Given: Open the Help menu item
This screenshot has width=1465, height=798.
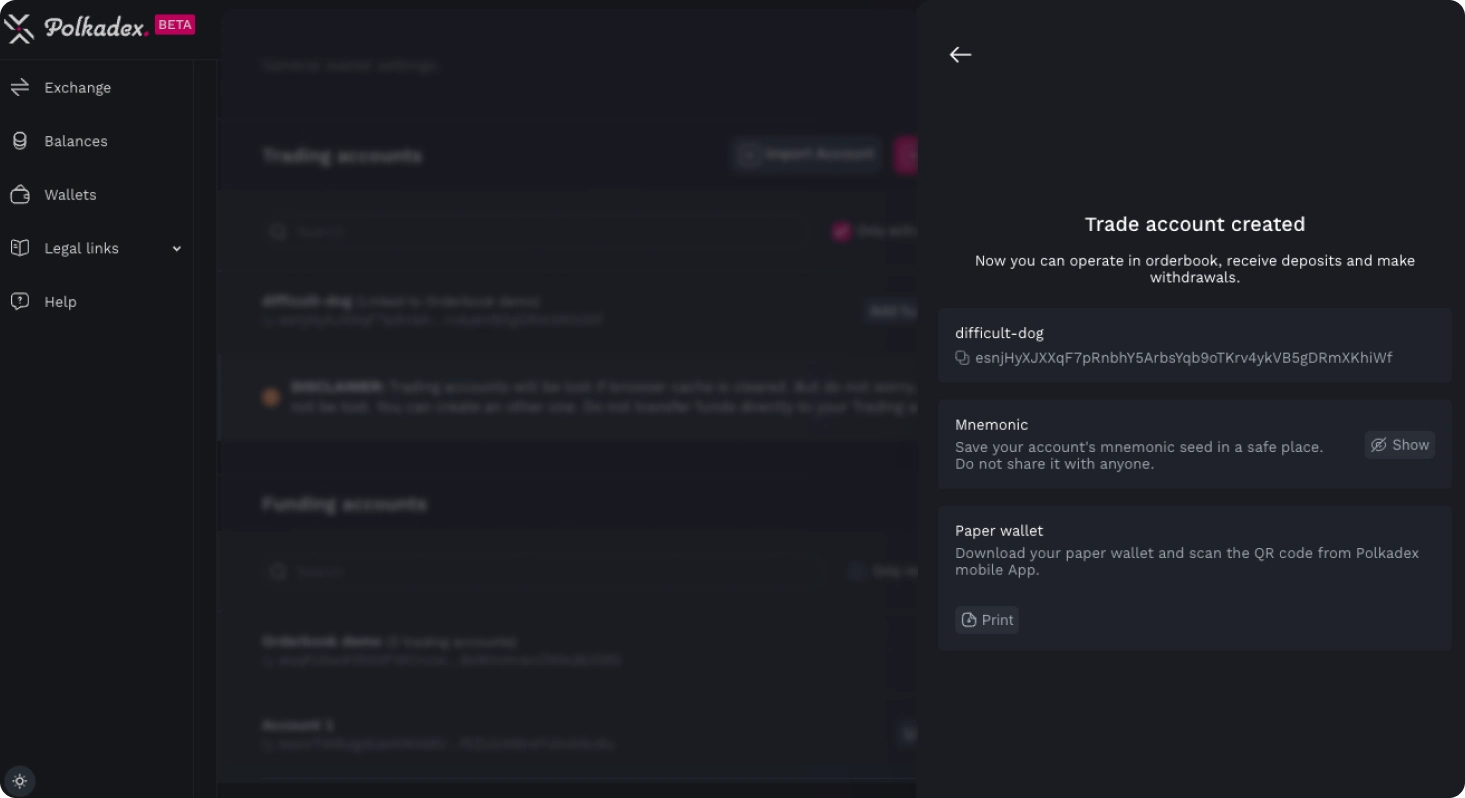Looking at the screenshot, I should [60, 302].
